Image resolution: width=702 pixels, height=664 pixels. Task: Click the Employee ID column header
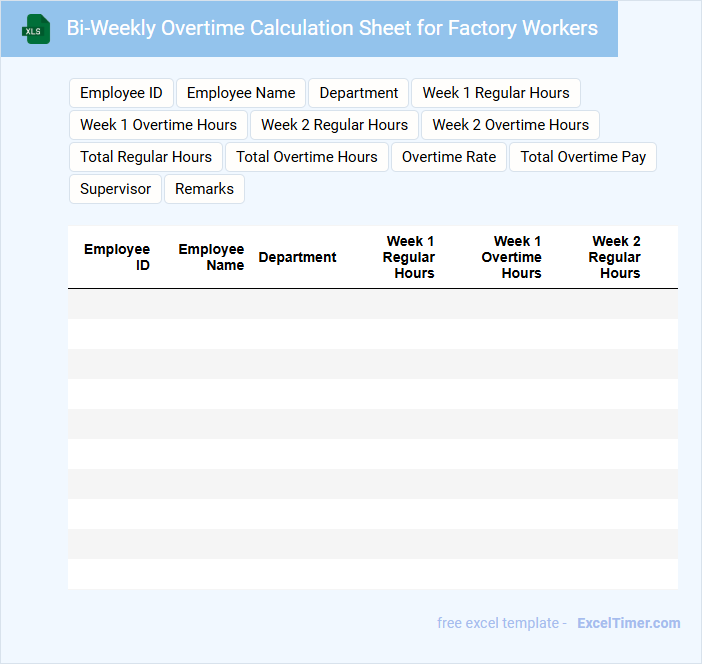pyautogui.click(x=117, y=257)
